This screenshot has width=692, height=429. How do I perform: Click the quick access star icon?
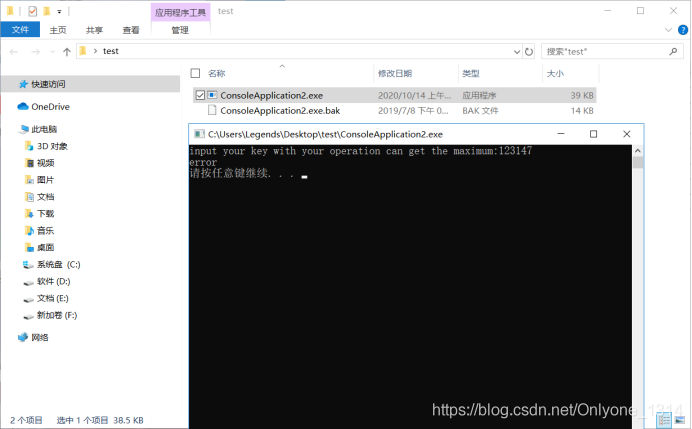click(x=23, y=84)
